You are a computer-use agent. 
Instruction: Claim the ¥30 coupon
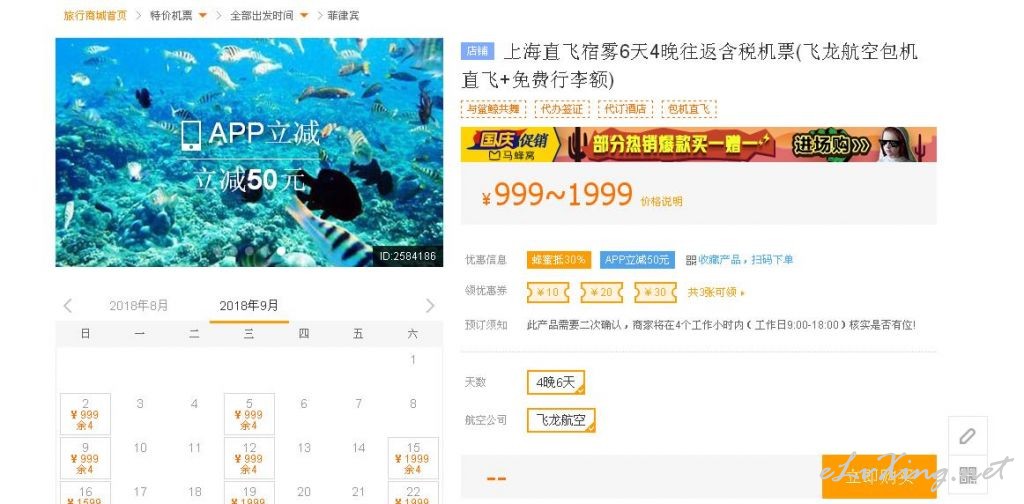click(x=655, y=292)
